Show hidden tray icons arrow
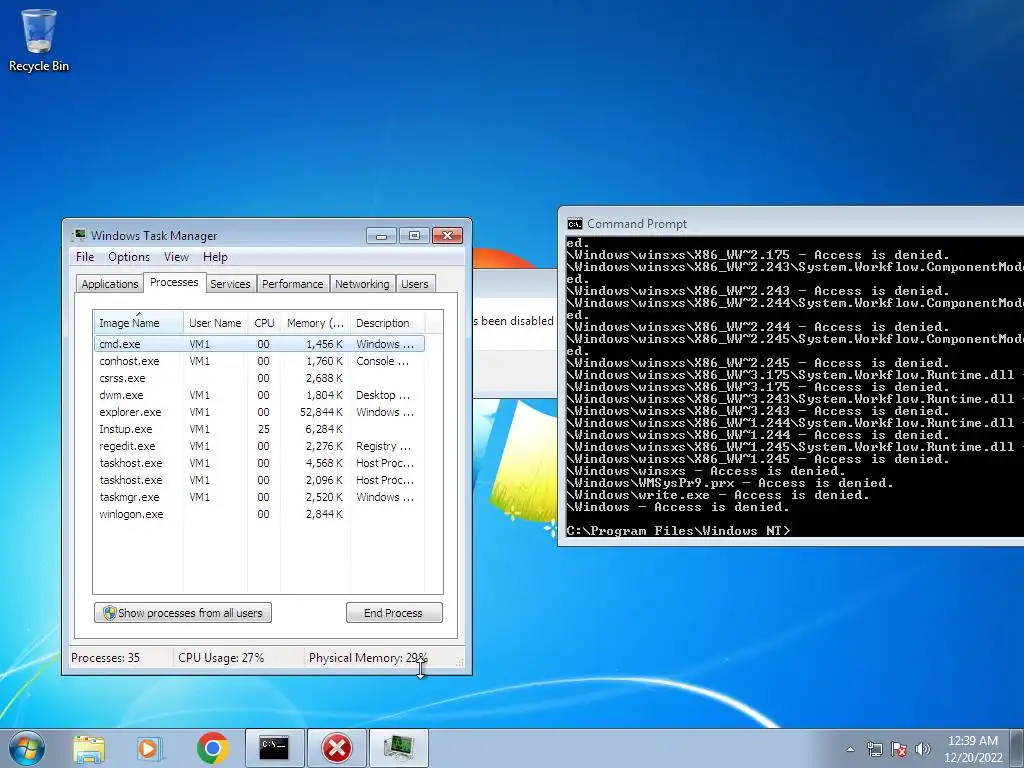The image size is (1024, 768). [x=850, y=749]
